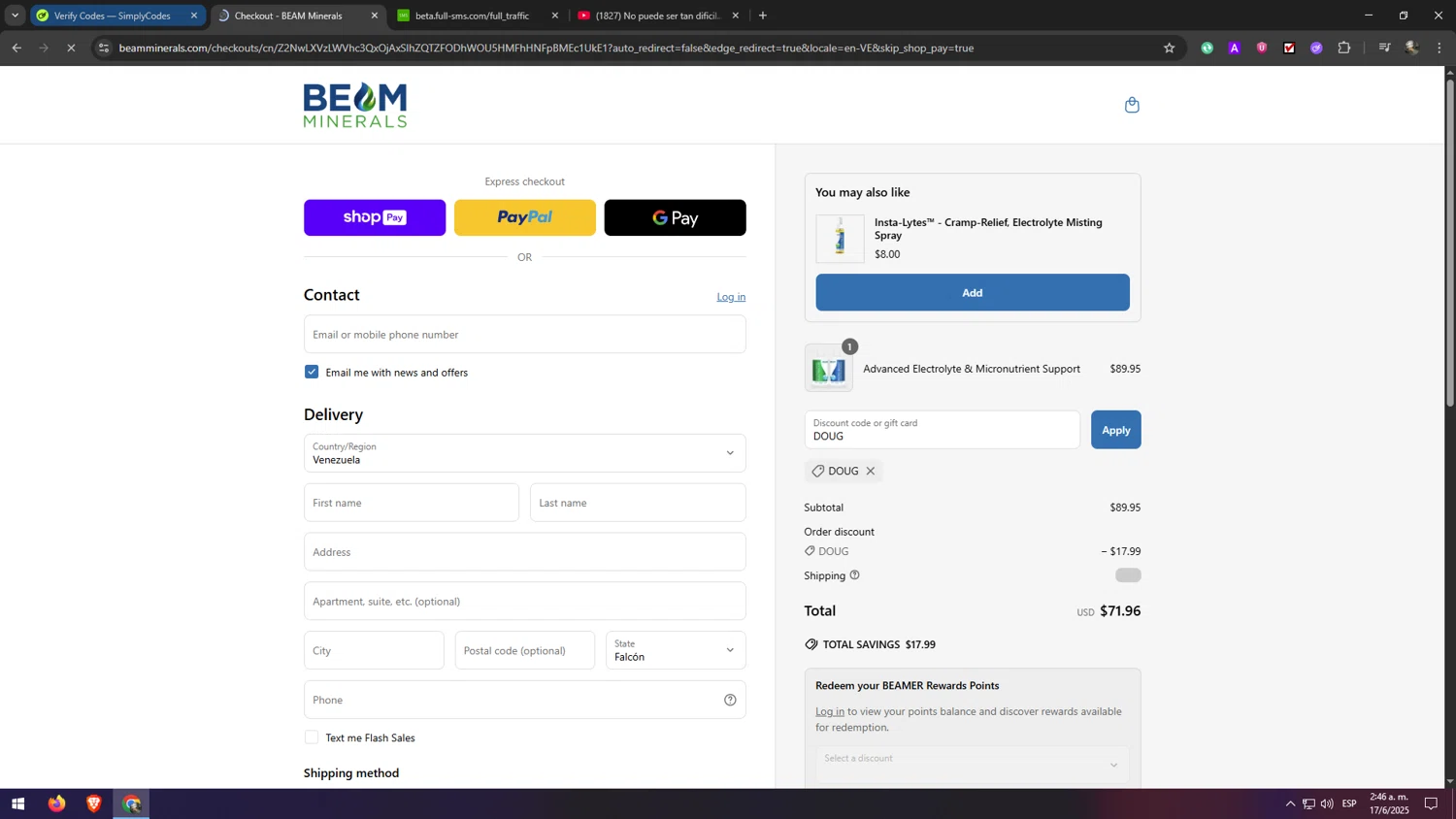Bookmark this page with the star icon
1456x819 pixels.
coord(1169,48)
